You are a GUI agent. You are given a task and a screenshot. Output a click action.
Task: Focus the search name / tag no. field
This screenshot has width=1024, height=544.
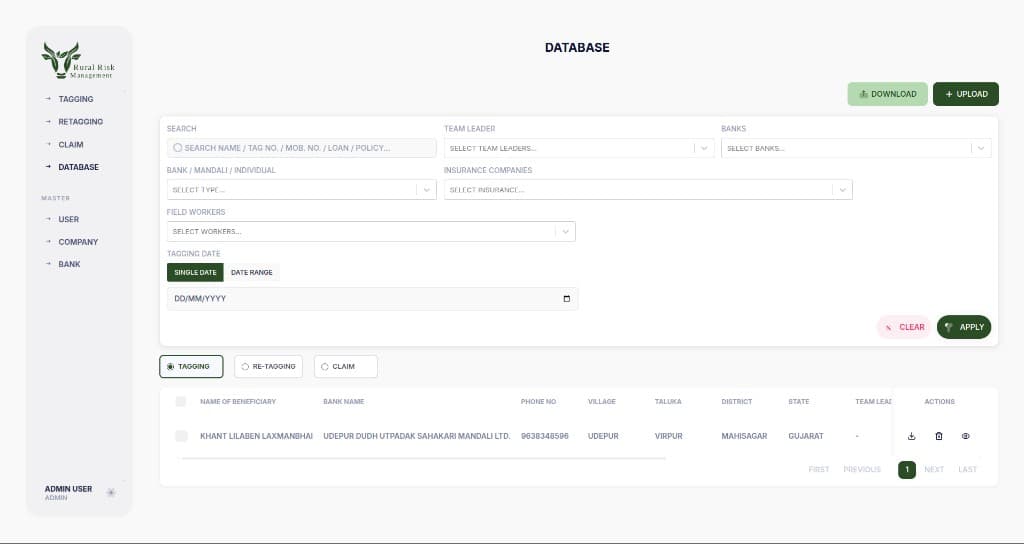[x=302, y=148]
